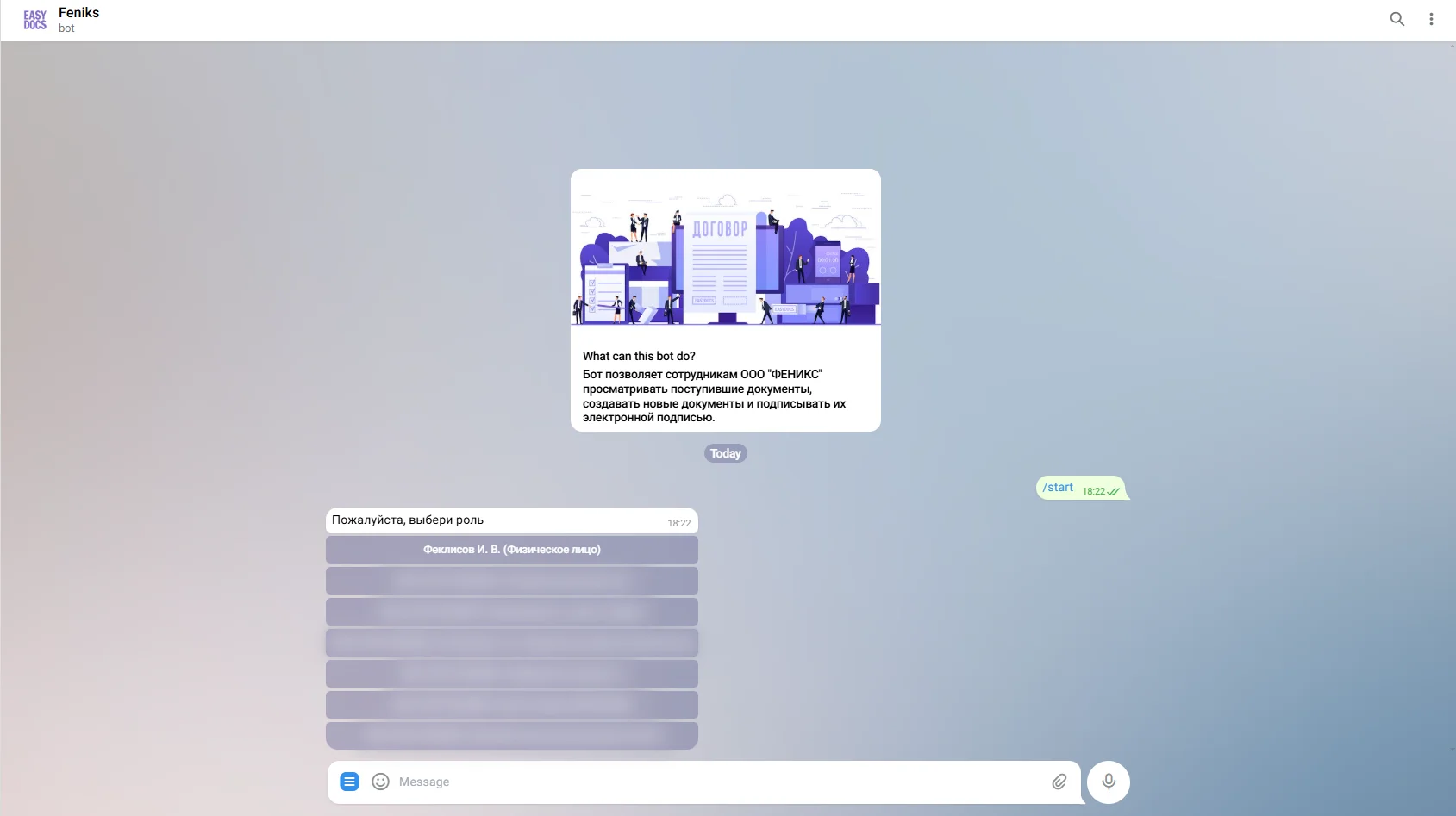Open the blue bot commands menu icon
1456x816 pixels.
point(349,782)
